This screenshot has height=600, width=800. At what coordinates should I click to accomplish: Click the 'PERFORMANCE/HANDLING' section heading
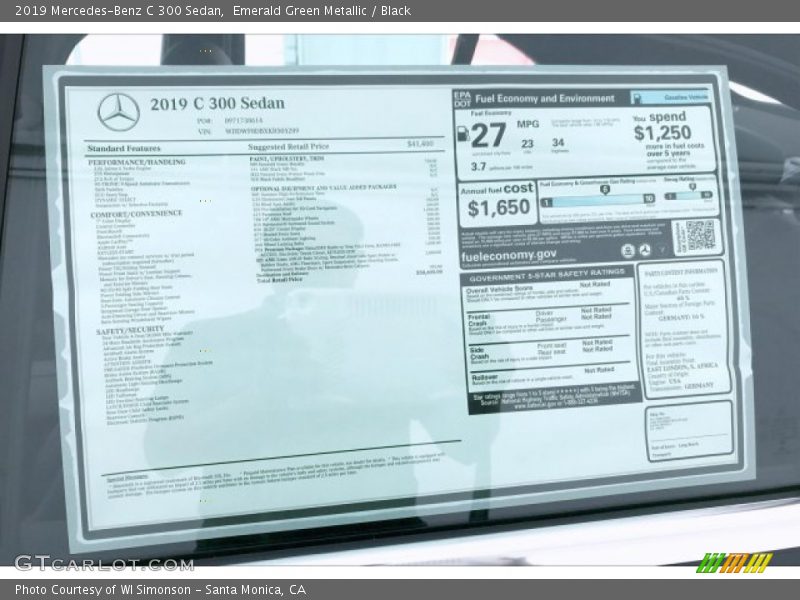[137, 162]
